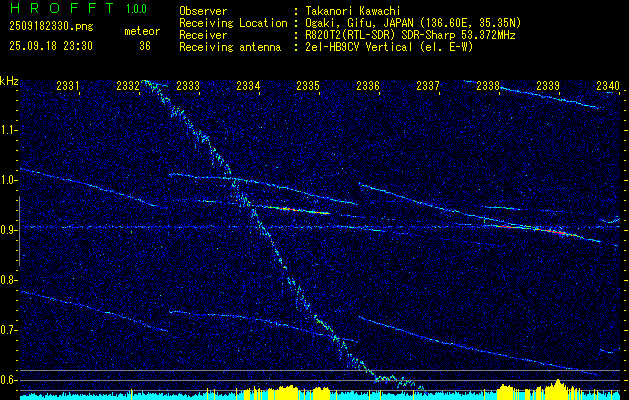
Task: Click the file name 2509182330.png
Action: click(x=51, y=27)
